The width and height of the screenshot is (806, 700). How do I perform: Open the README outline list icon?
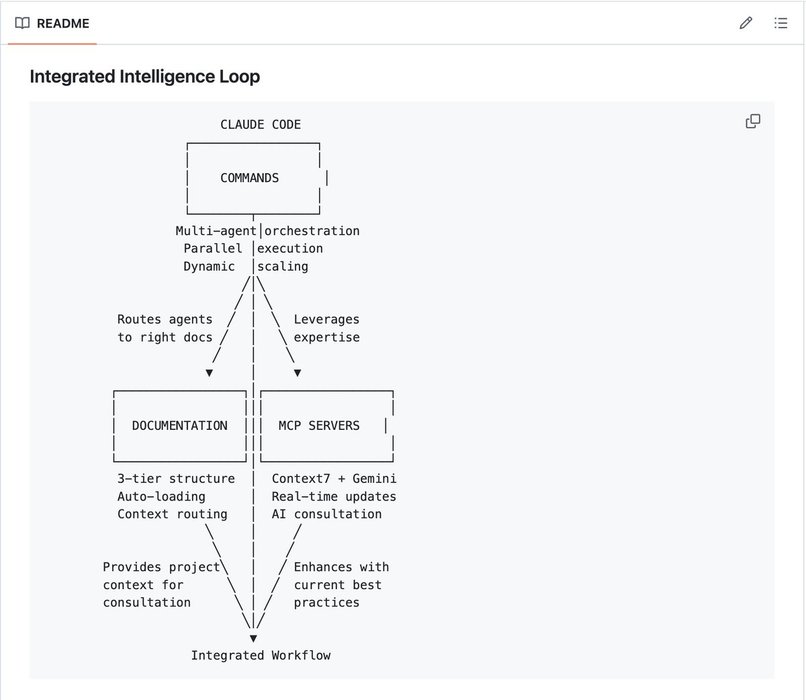point(781,23)
